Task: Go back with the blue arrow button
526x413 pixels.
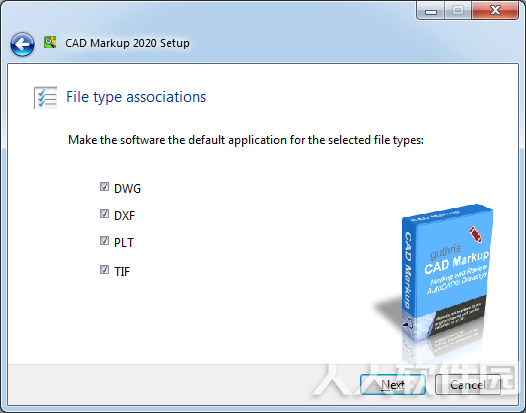Action: coord(22,44)
